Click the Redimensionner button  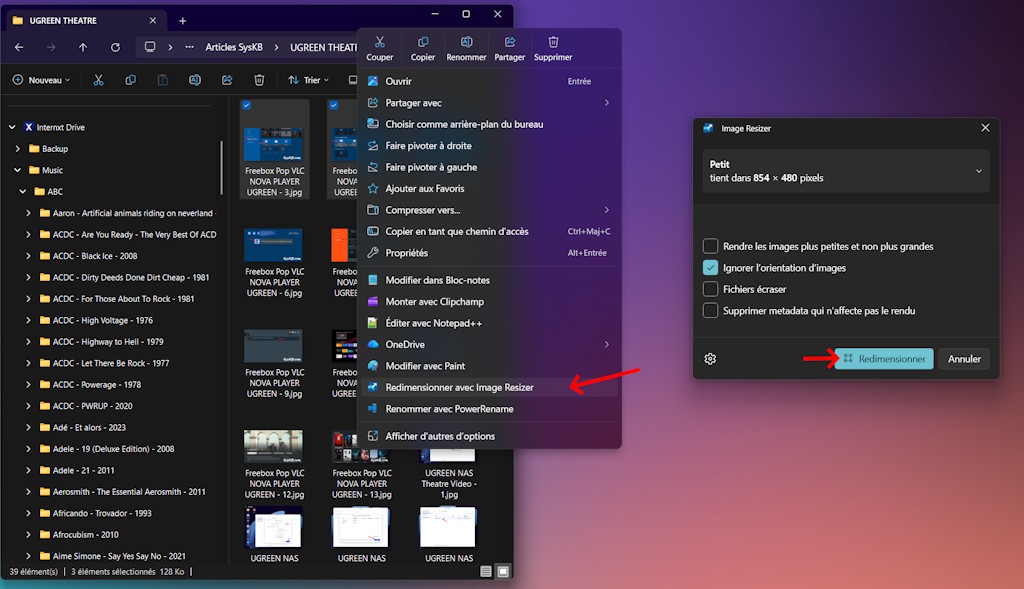pyautogui.click(x=883, y=359)
